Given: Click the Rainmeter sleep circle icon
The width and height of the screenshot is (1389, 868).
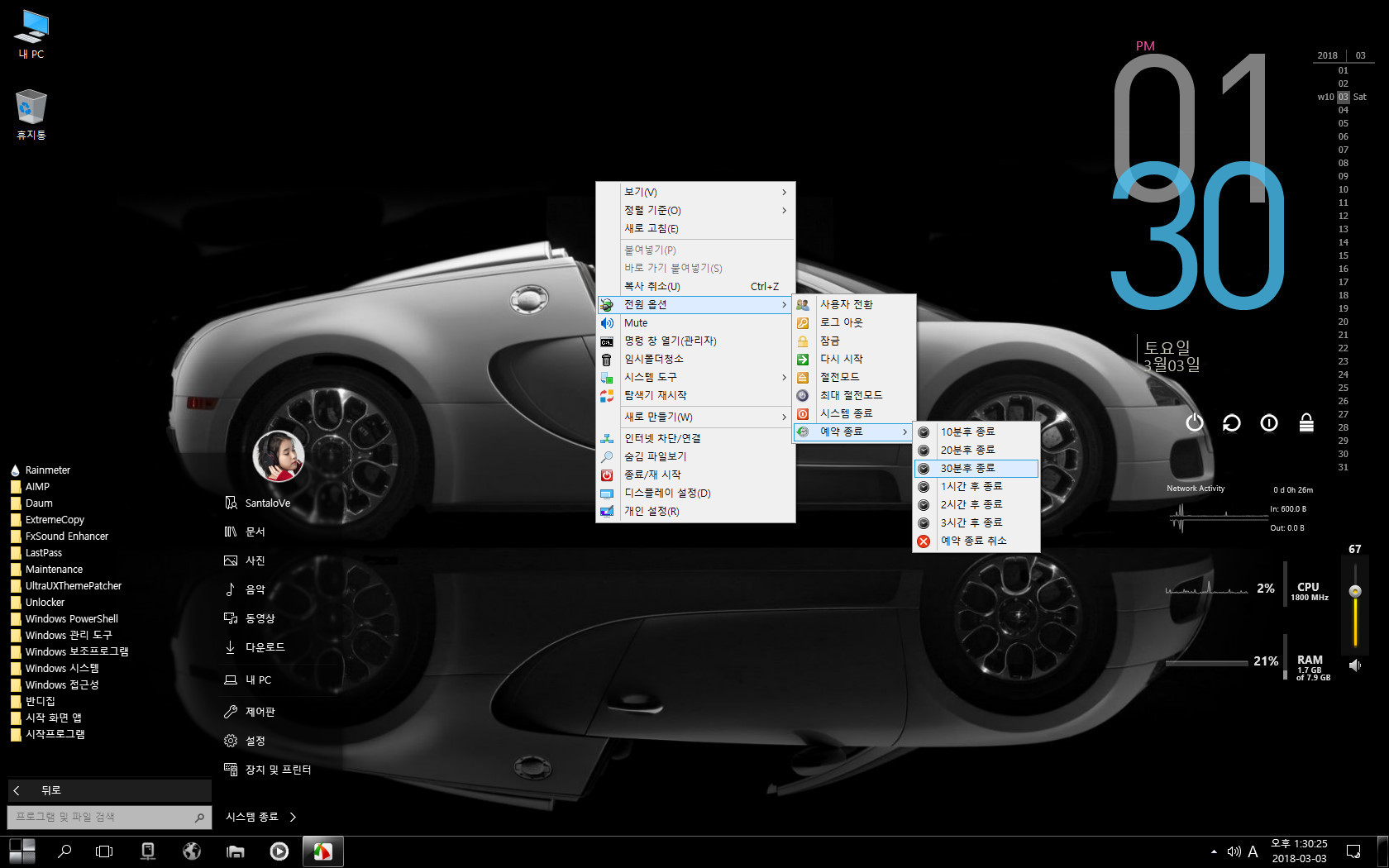Looking at the screenshot, I should (1269, 422).
